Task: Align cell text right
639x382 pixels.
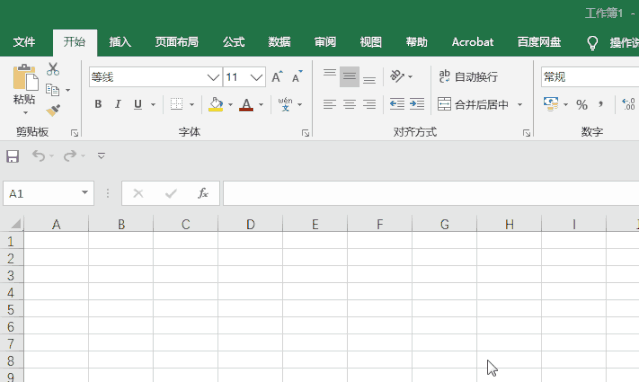Action: click(369, 104)
